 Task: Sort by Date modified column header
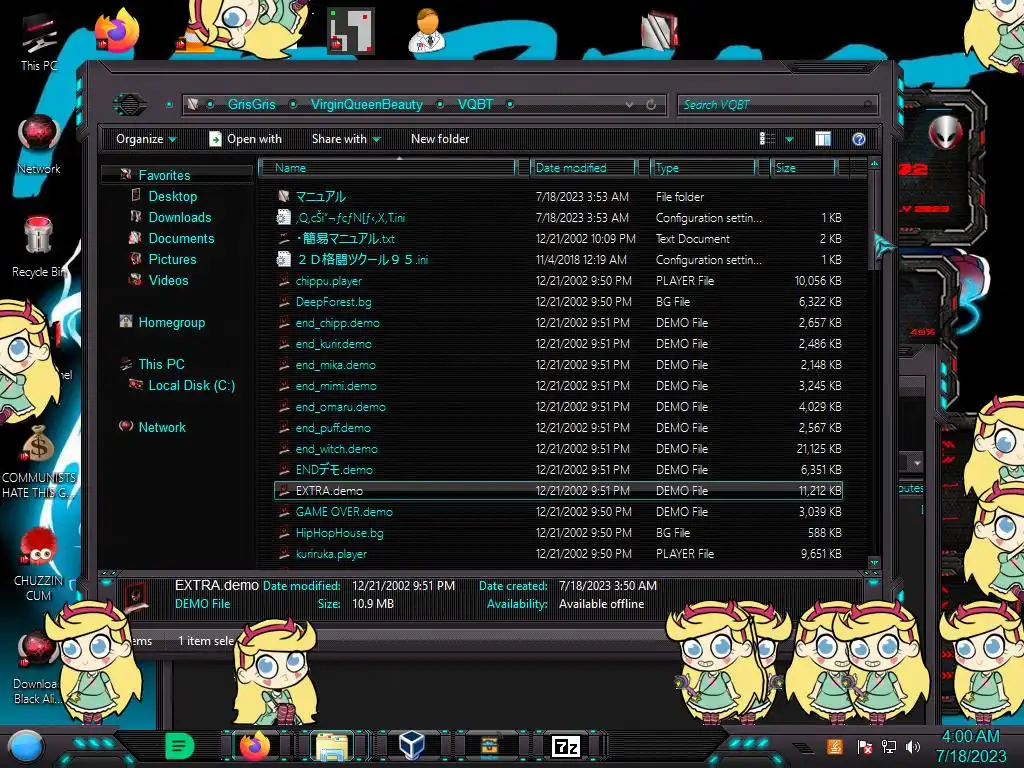pyautogui.click(x=582, y=168)
